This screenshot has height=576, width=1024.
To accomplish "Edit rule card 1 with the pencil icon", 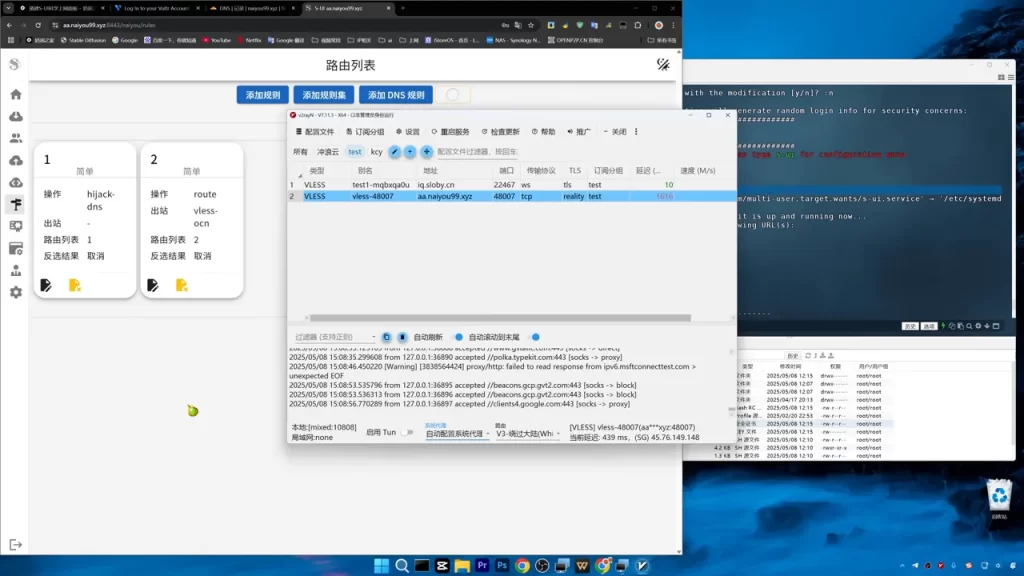I will [46, 285].
